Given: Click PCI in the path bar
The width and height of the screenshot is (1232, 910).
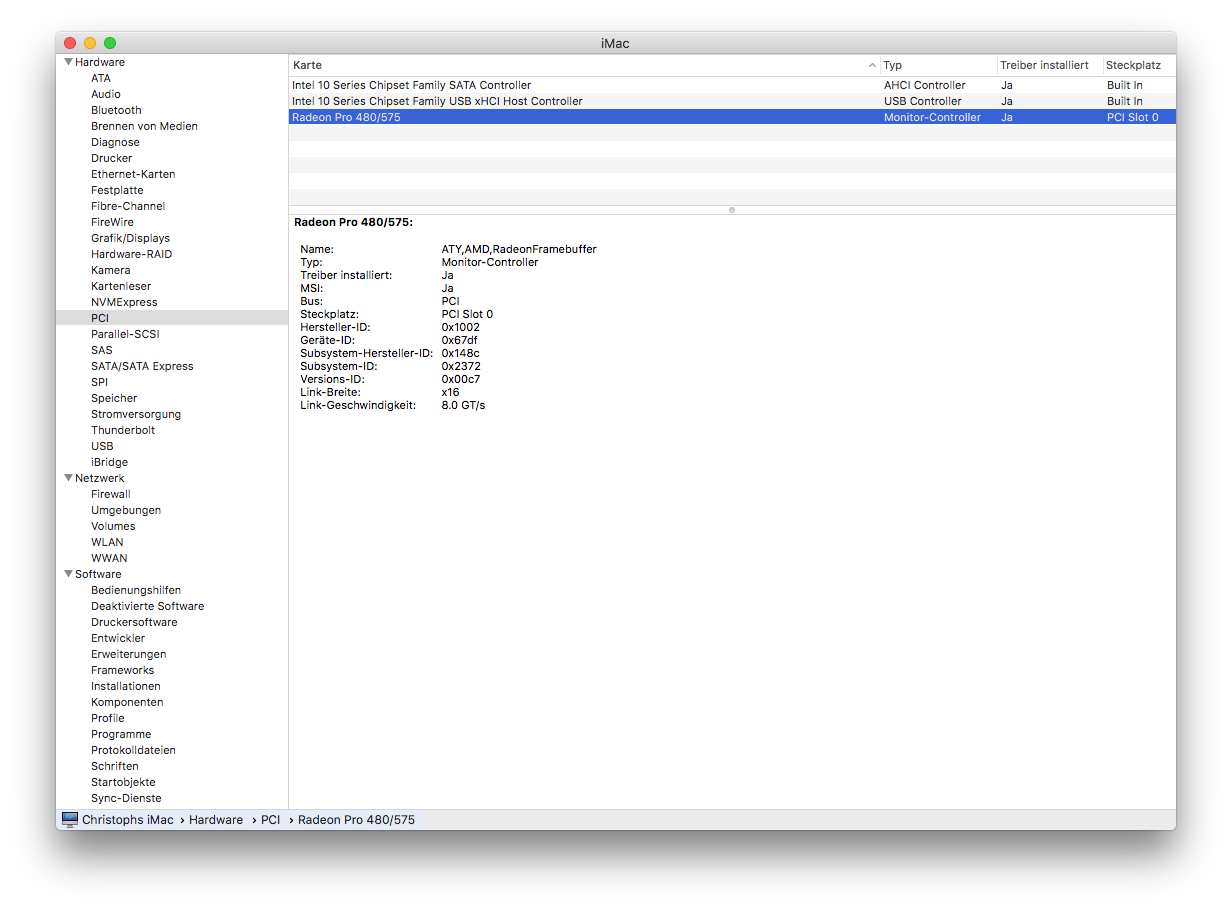Looking at the screenshot, I should [x=271, y=820].
